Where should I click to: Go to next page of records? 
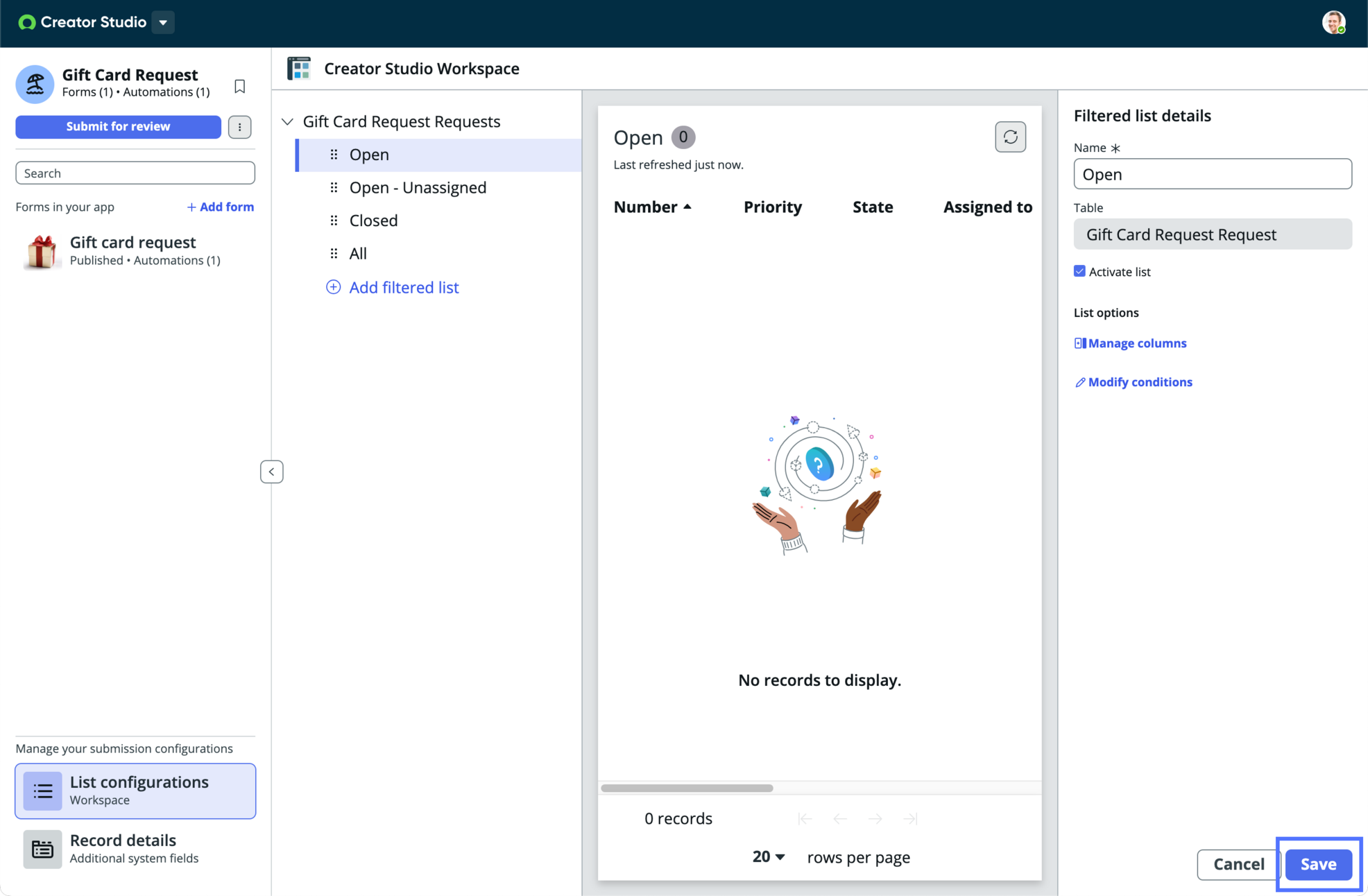[x=875, y=819]
